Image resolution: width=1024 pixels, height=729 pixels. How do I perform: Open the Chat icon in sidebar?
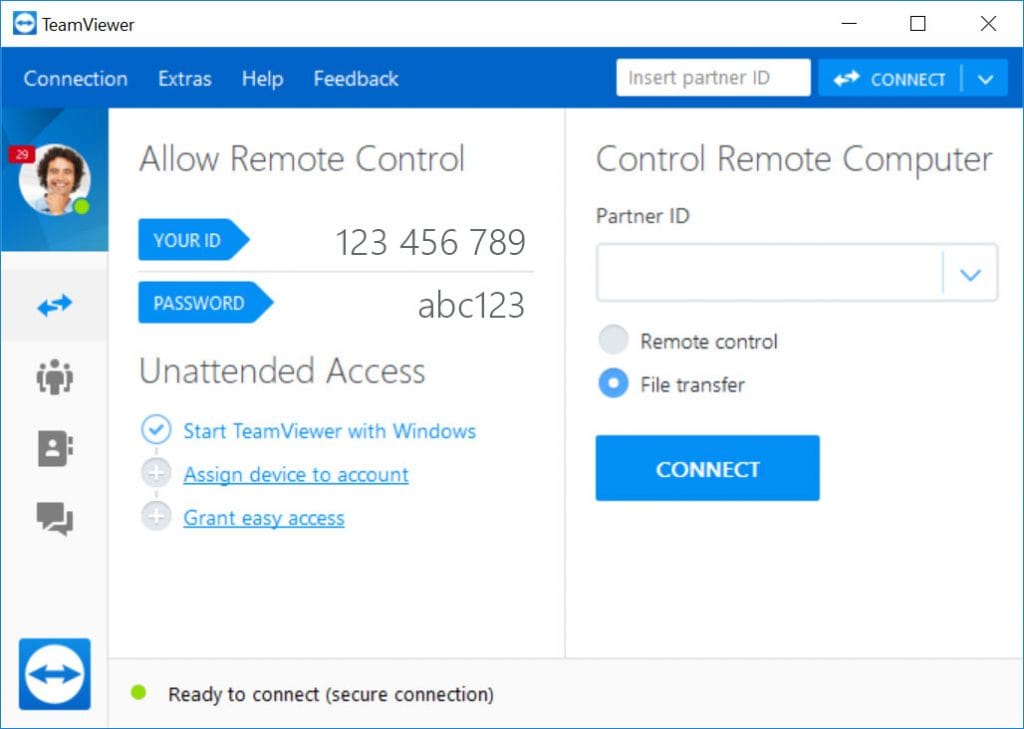(55, 520)
